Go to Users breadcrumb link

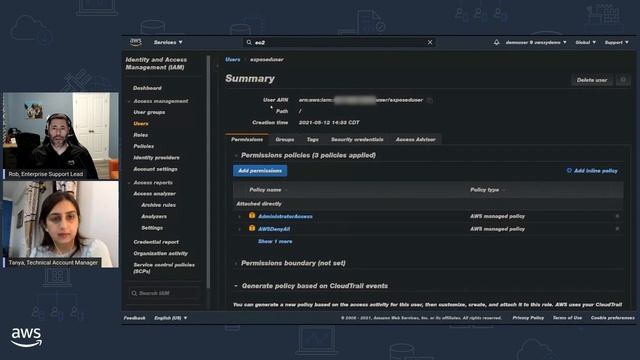pos(233,60)
